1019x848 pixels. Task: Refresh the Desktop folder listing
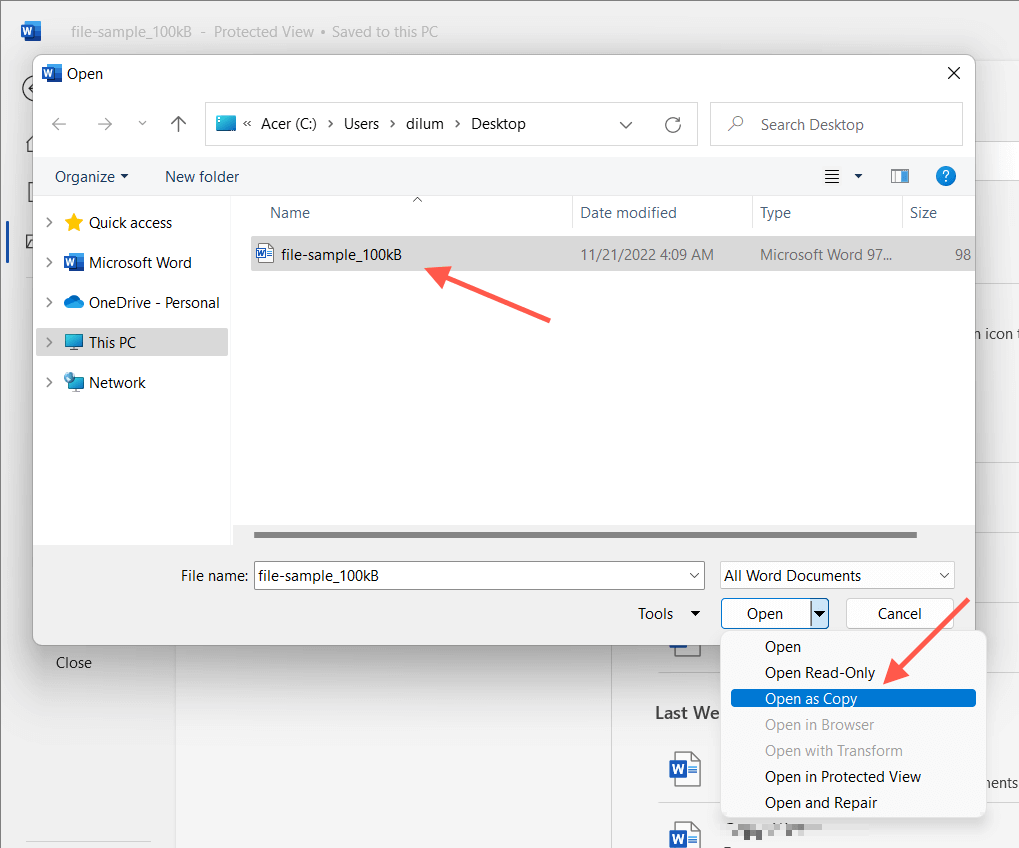(673, 124)
